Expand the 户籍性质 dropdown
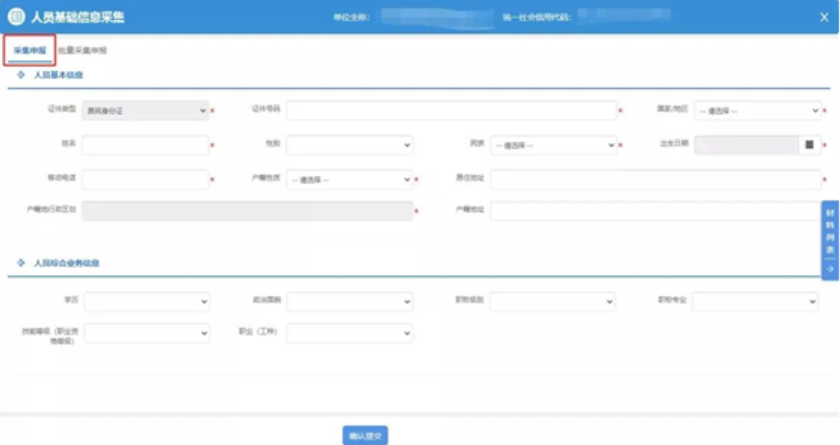The height and width of the screenshot is (445, 840). 349,180
